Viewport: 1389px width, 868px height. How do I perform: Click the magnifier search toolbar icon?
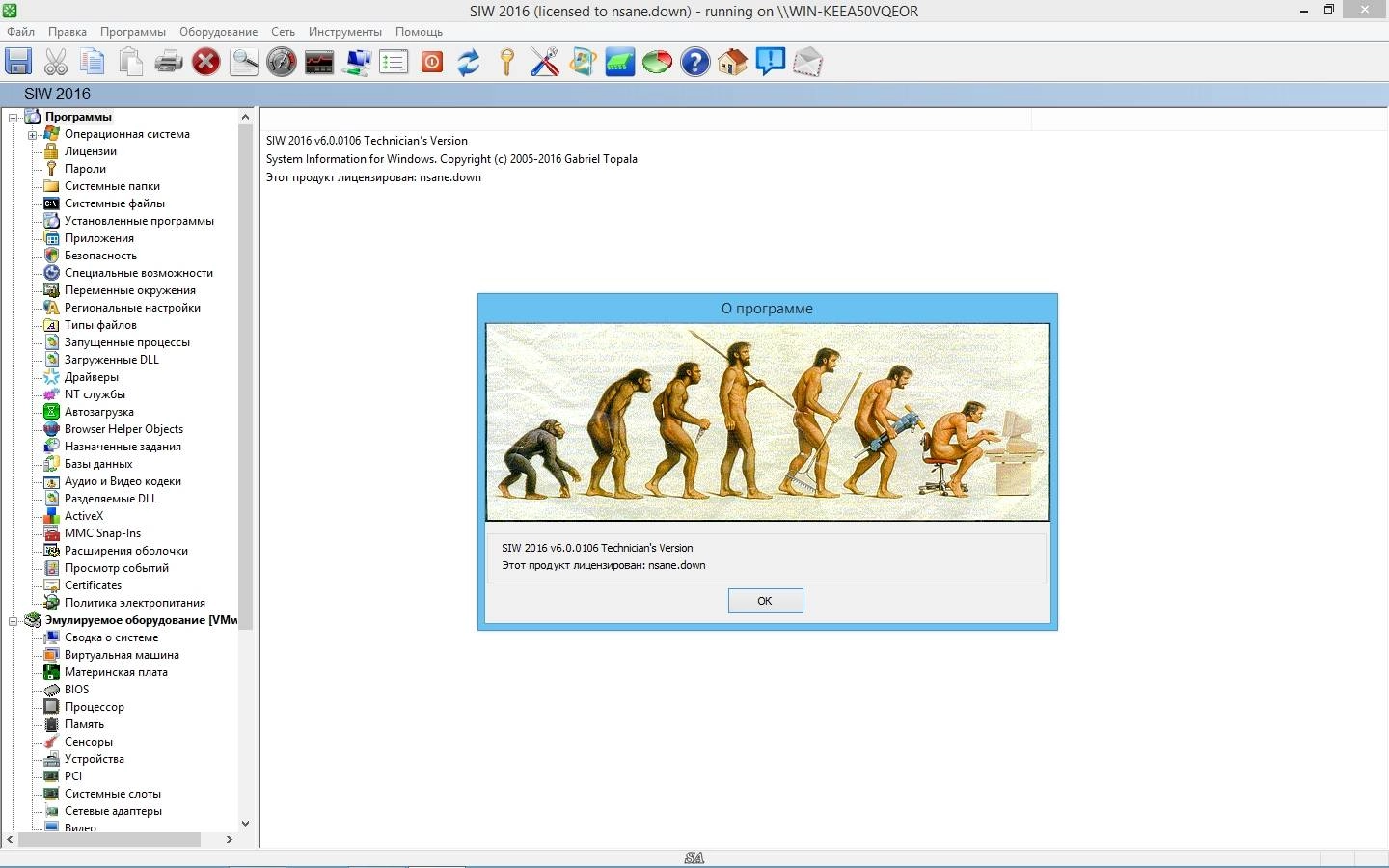[244, 63]
